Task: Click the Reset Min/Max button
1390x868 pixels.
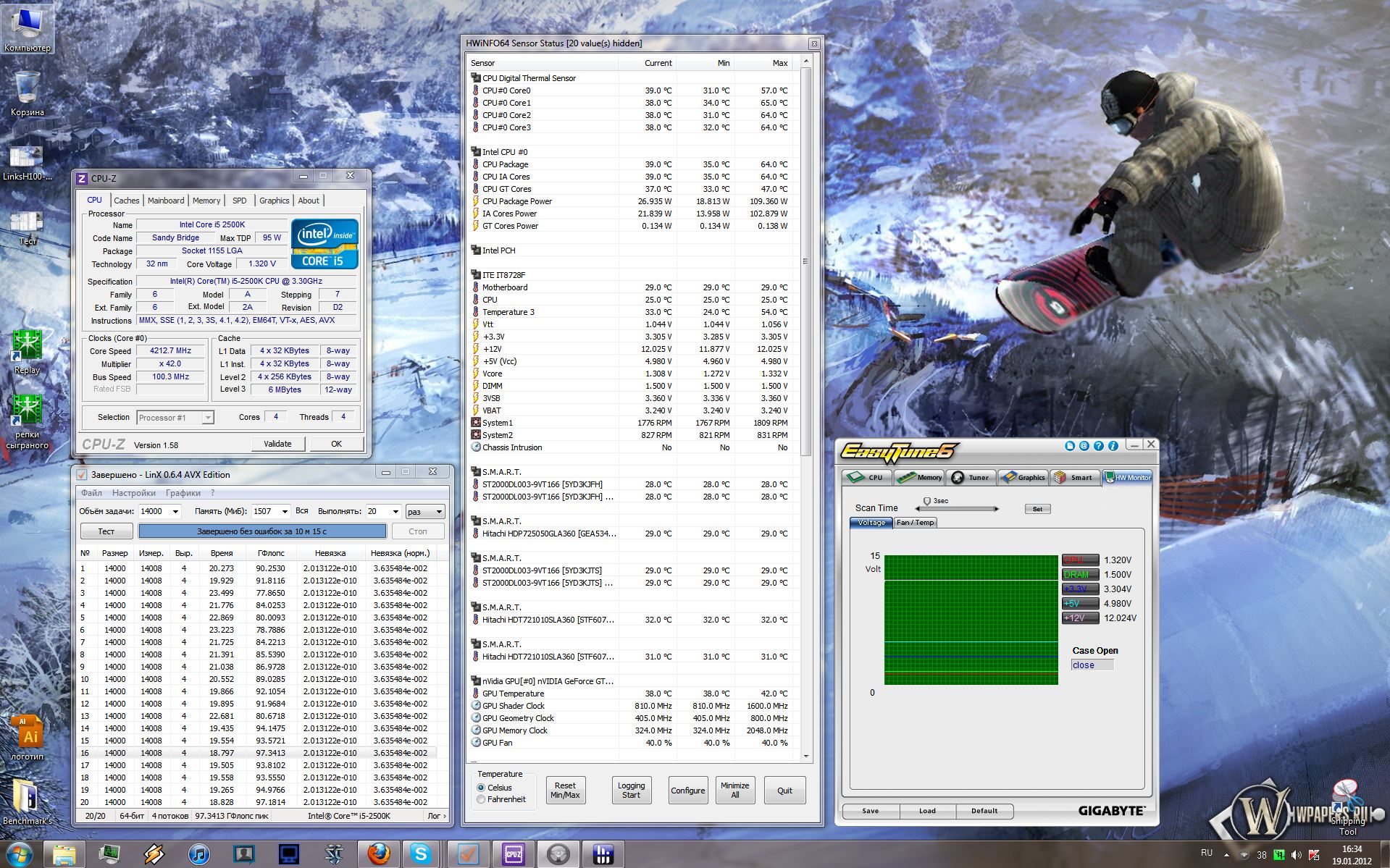Action: tap(565, 791)
